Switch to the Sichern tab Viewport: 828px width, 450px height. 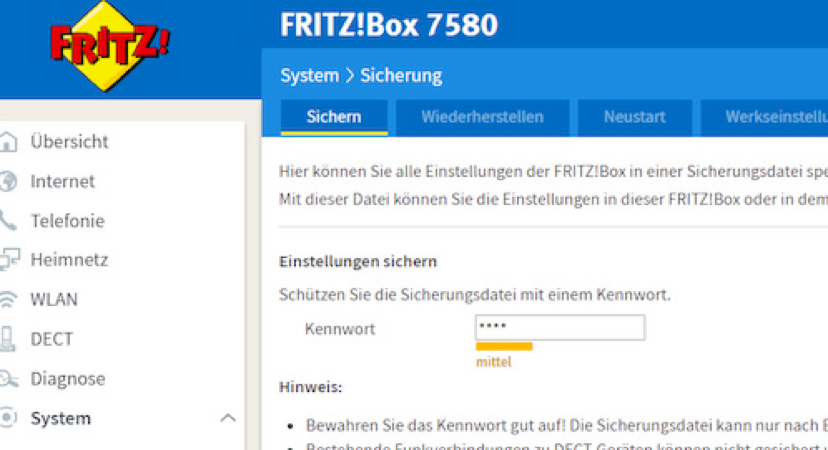(x=333, y=117)
